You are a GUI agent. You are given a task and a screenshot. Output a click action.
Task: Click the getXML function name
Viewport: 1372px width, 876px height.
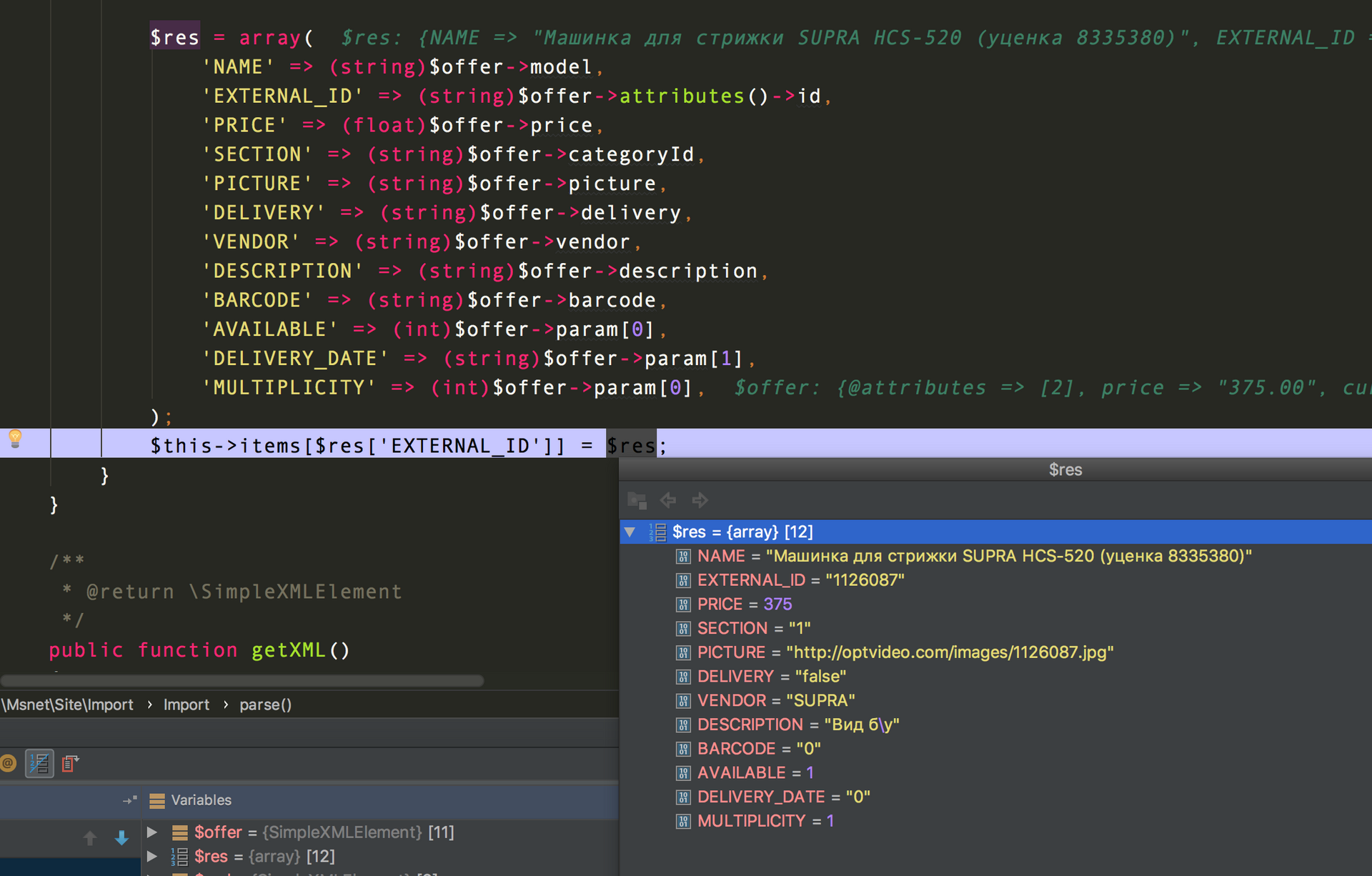coord(289,650)
